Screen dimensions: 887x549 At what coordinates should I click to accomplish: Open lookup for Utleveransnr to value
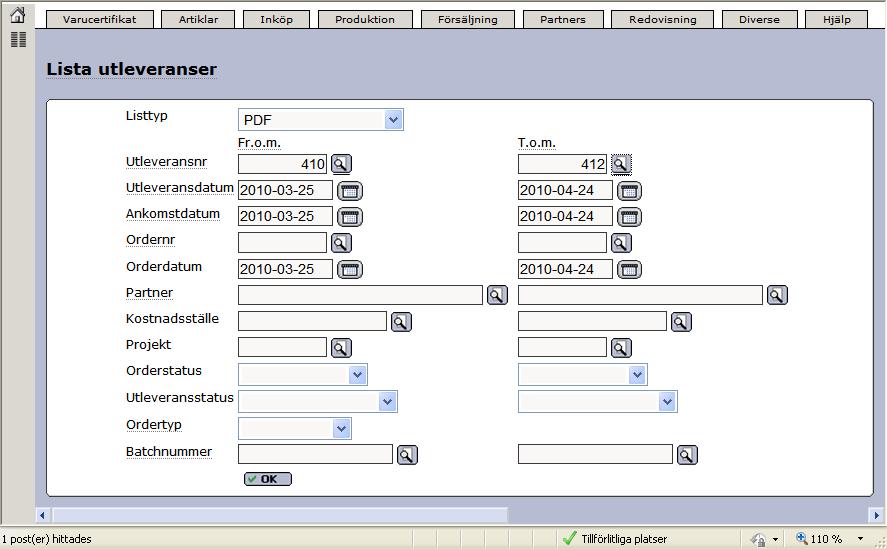621,164
